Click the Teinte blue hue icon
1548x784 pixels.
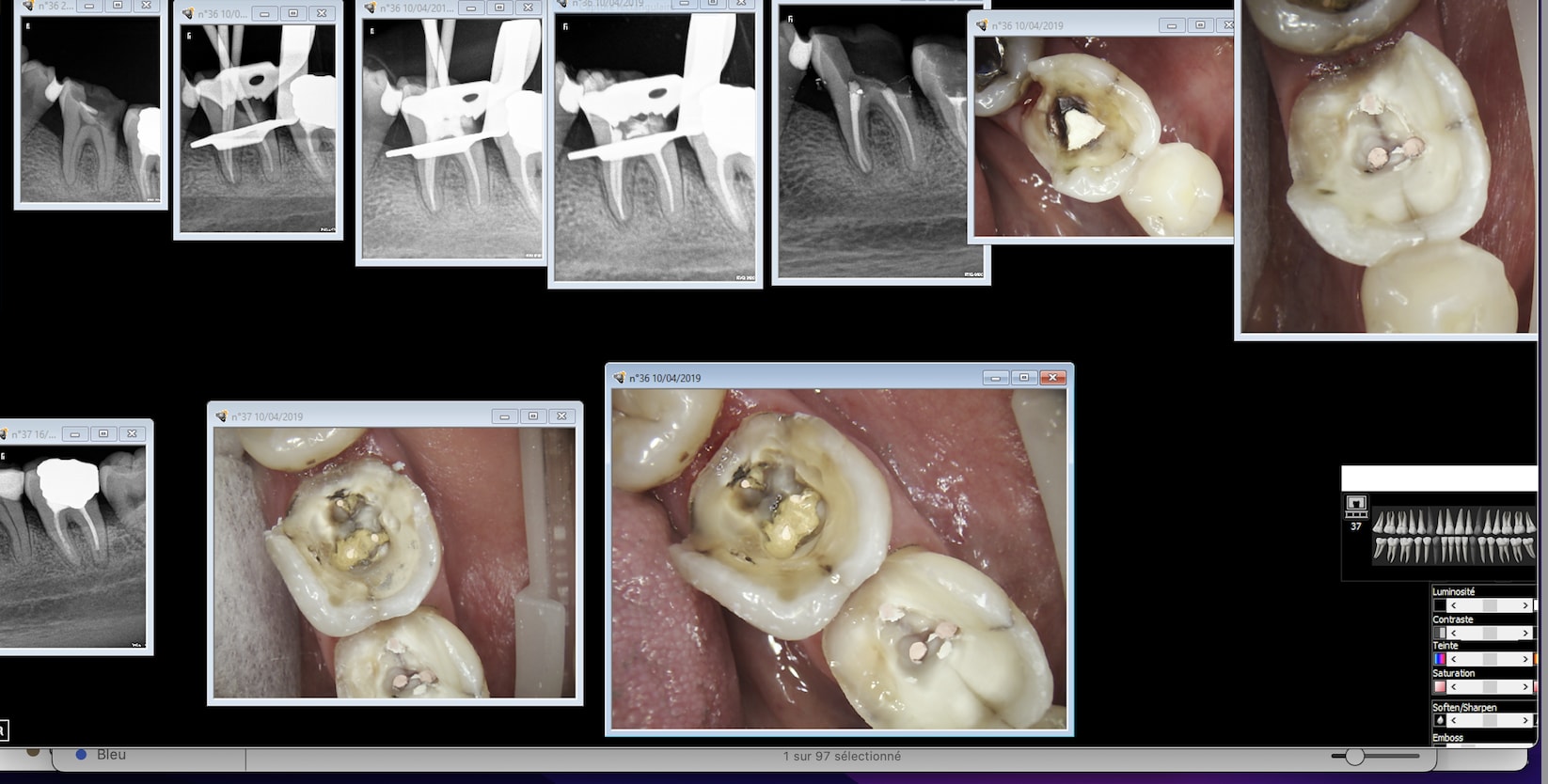pos(1439,659)
